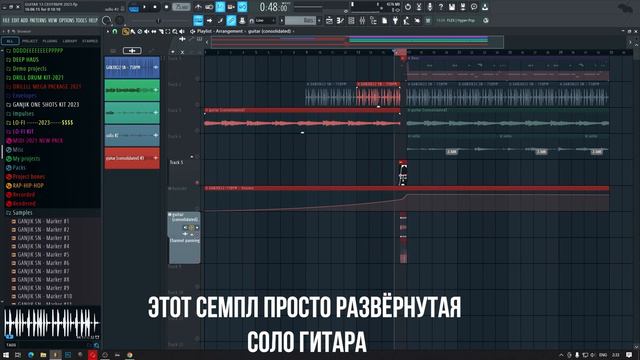Expand DRILL DRUM KIT-2021 folder
The image size is (640, 360).
(38, 78)
